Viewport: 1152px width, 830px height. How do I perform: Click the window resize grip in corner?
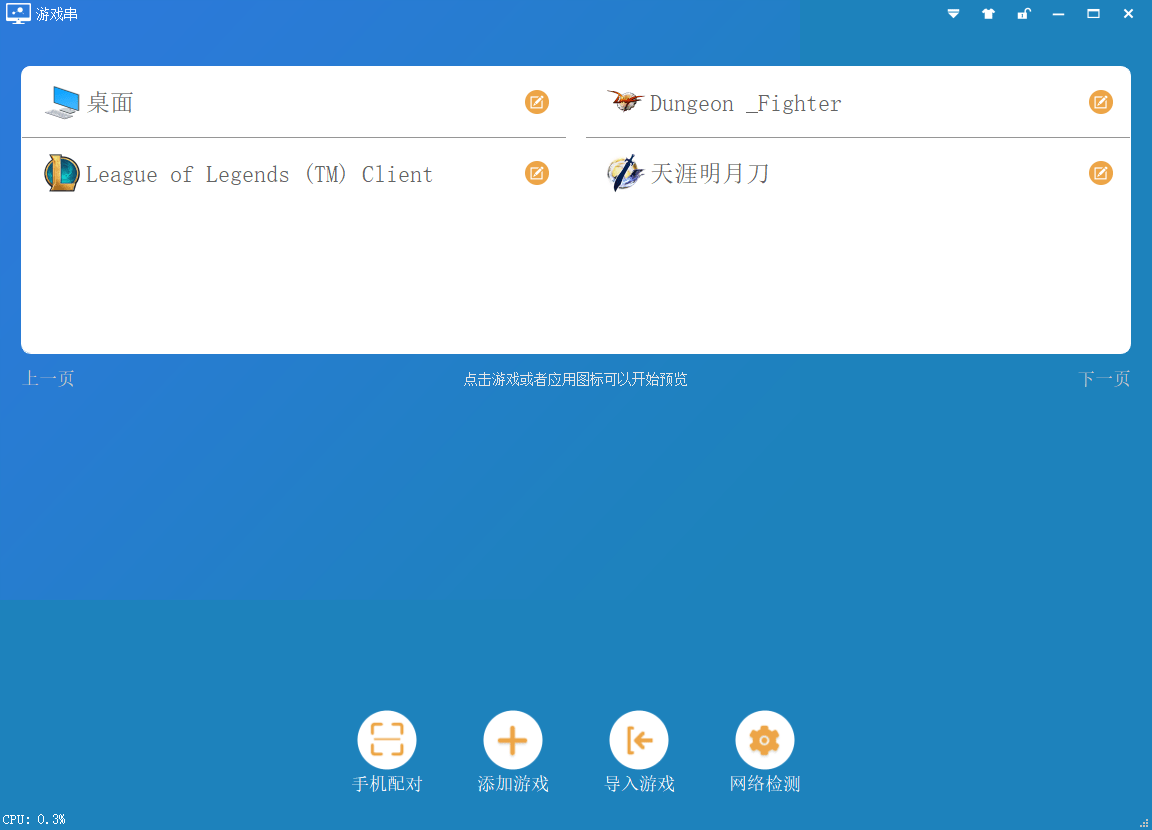point(1144,823)
